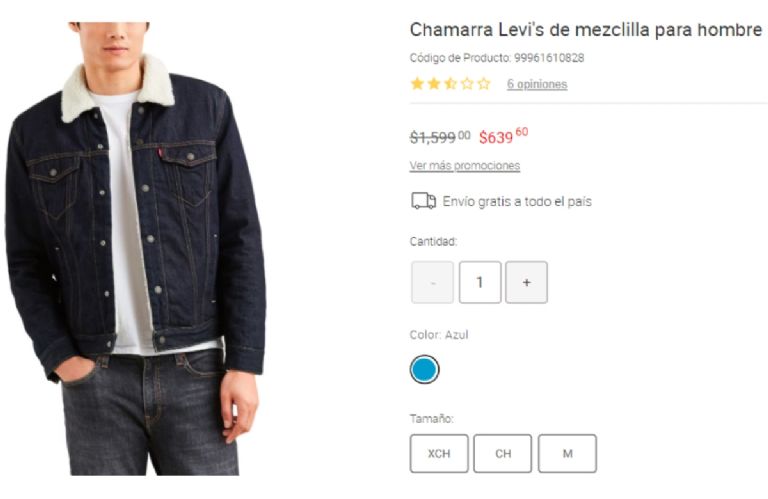This screenshot has height=499, width=768.
Task: Click the Envío gratis a todo el país text
Action: coord(517,201)
